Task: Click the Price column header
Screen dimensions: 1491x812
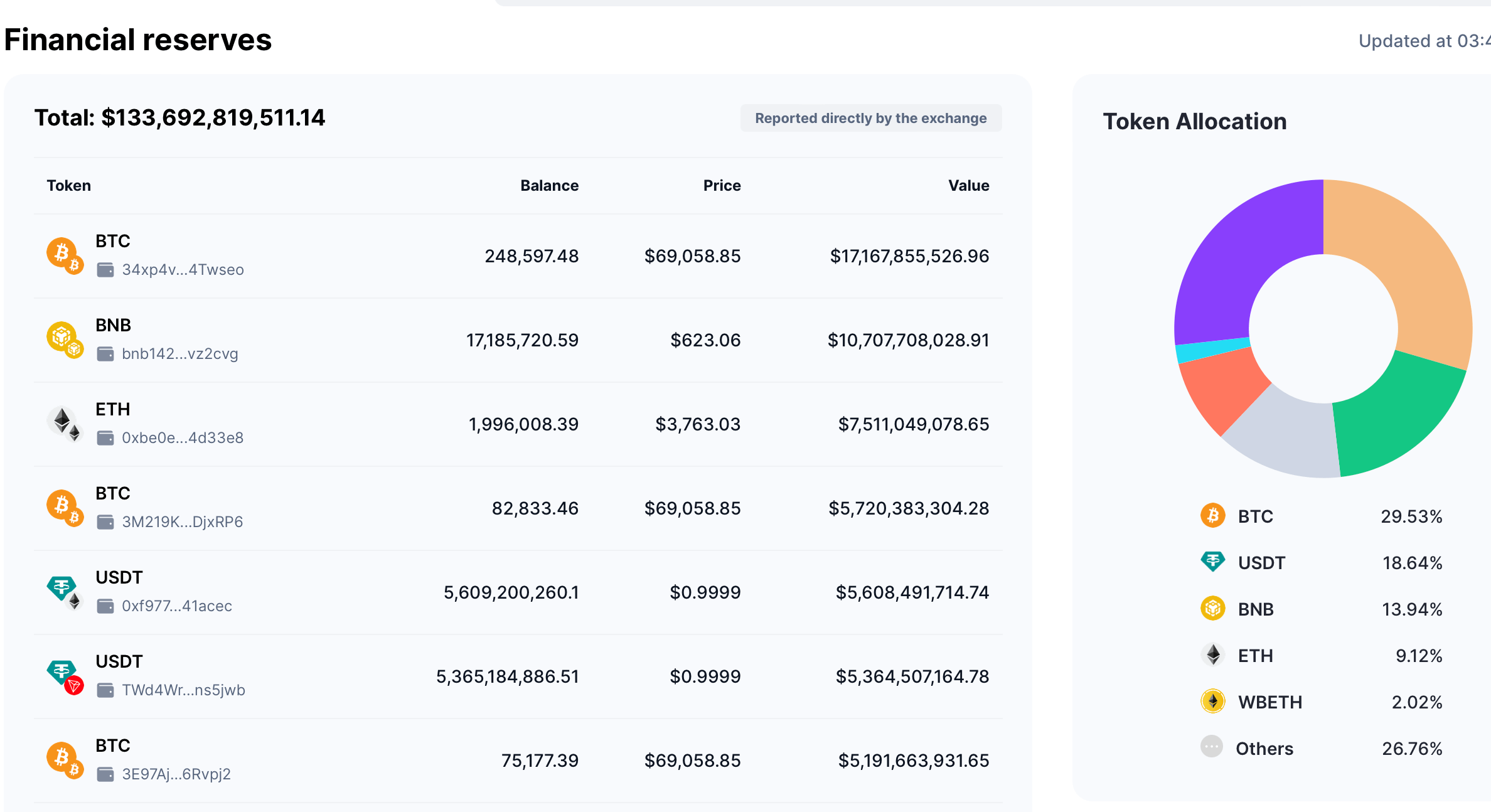Action: [x=722, y=186]
